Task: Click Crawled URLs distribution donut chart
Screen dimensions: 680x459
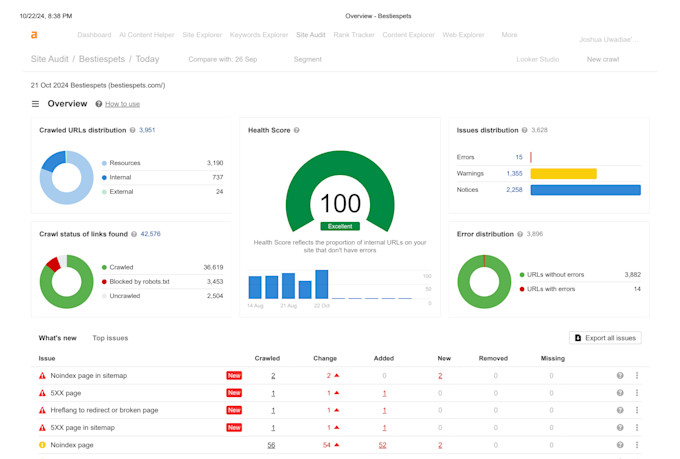Action: [66, 177]
